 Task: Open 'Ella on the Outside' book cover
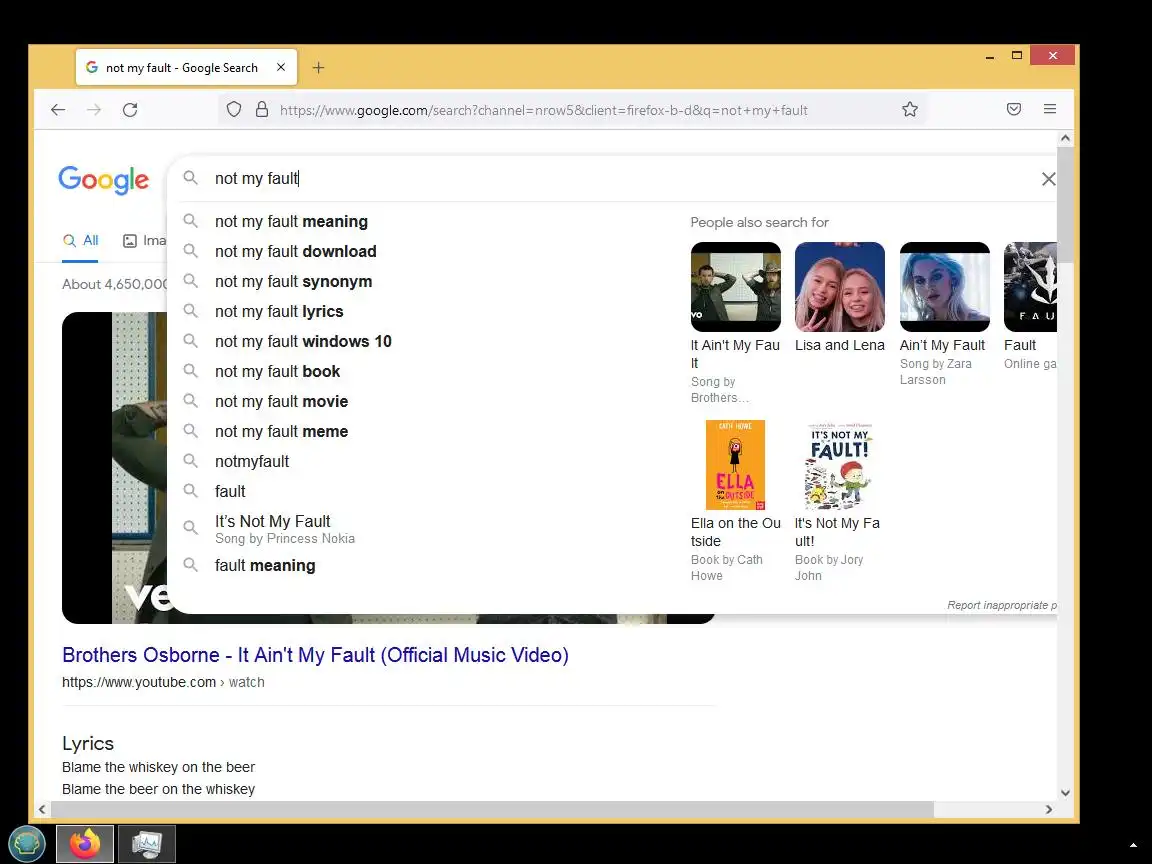click(735, 465)
